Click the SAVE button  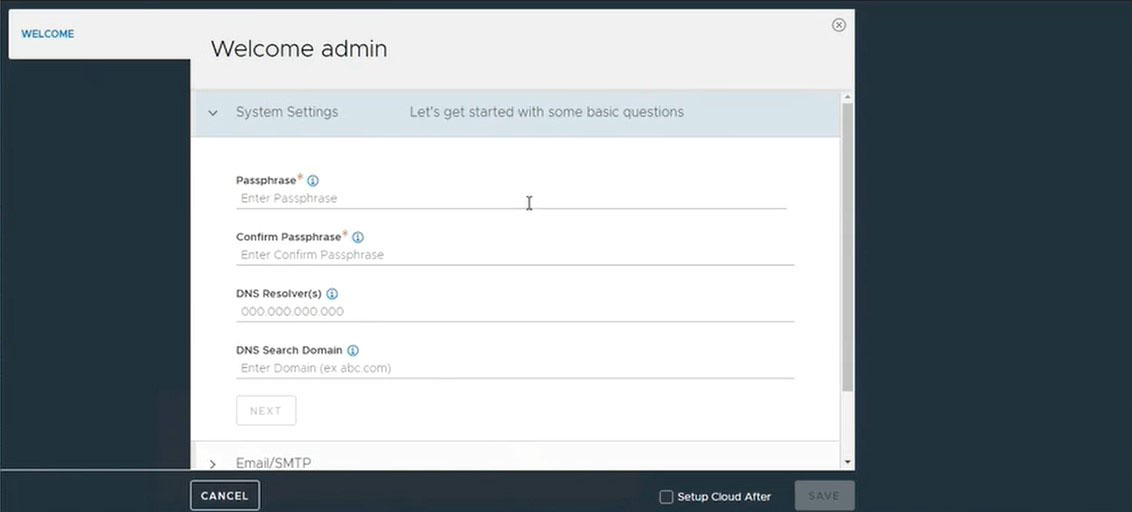click(x=824, y=496)
